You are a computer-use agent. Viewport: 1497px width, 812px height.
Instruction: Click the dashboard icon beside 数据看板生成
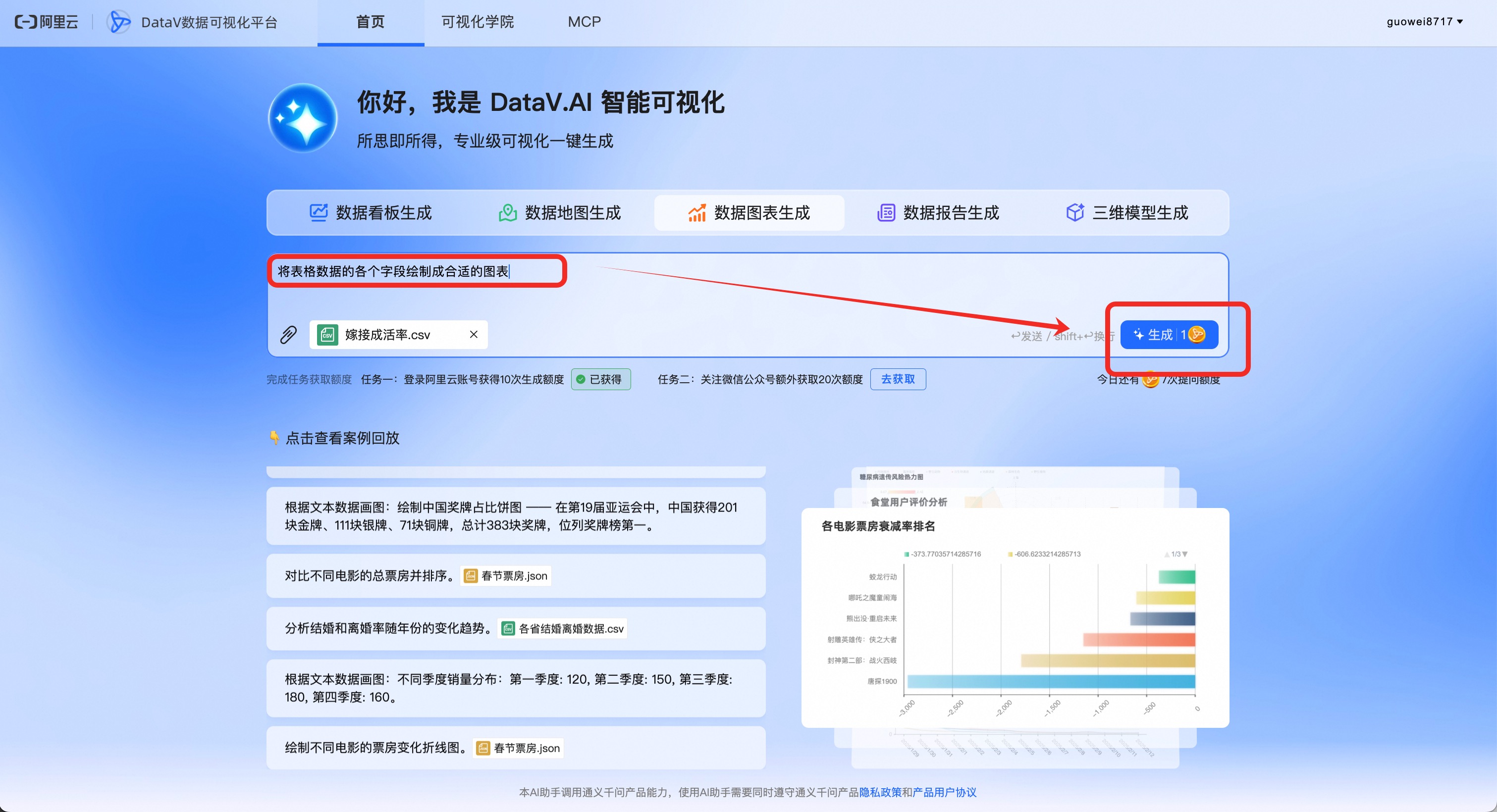coord(319,212)
